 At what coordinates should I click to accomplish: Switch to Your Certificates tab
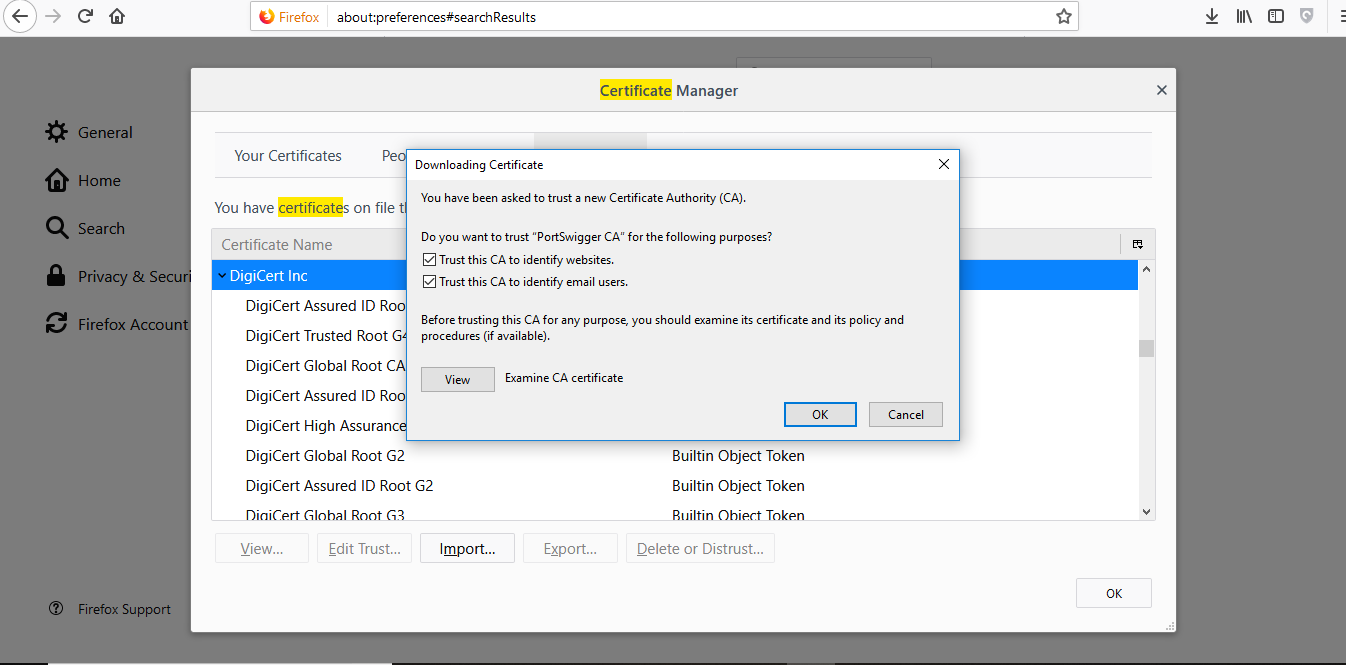click(x=288, y=155)
